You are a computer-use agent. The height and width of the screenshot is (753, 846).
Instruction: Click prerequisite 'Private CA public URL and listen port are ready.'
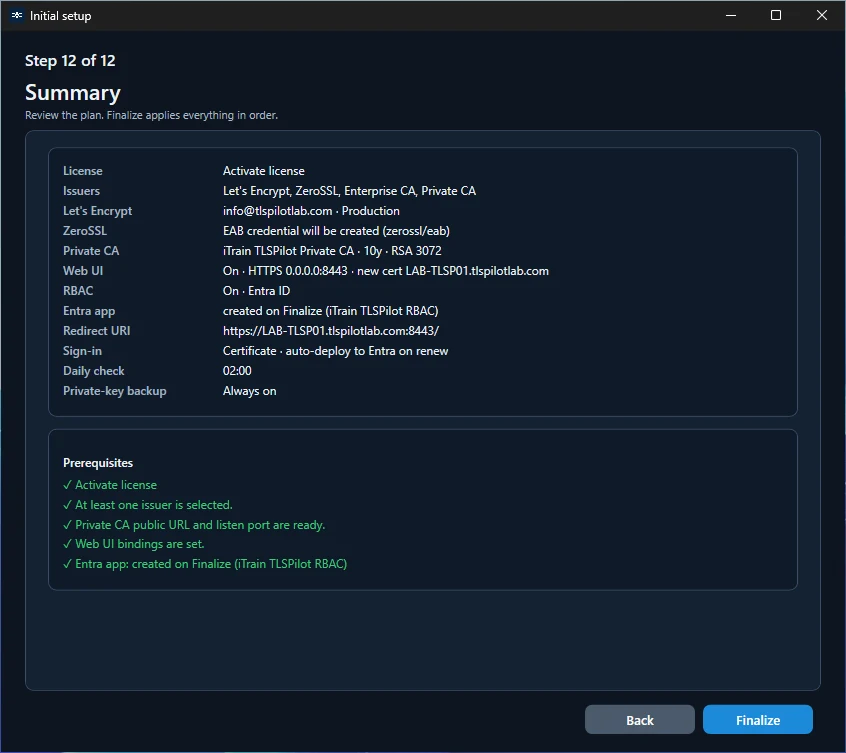(x=194, y=525)
